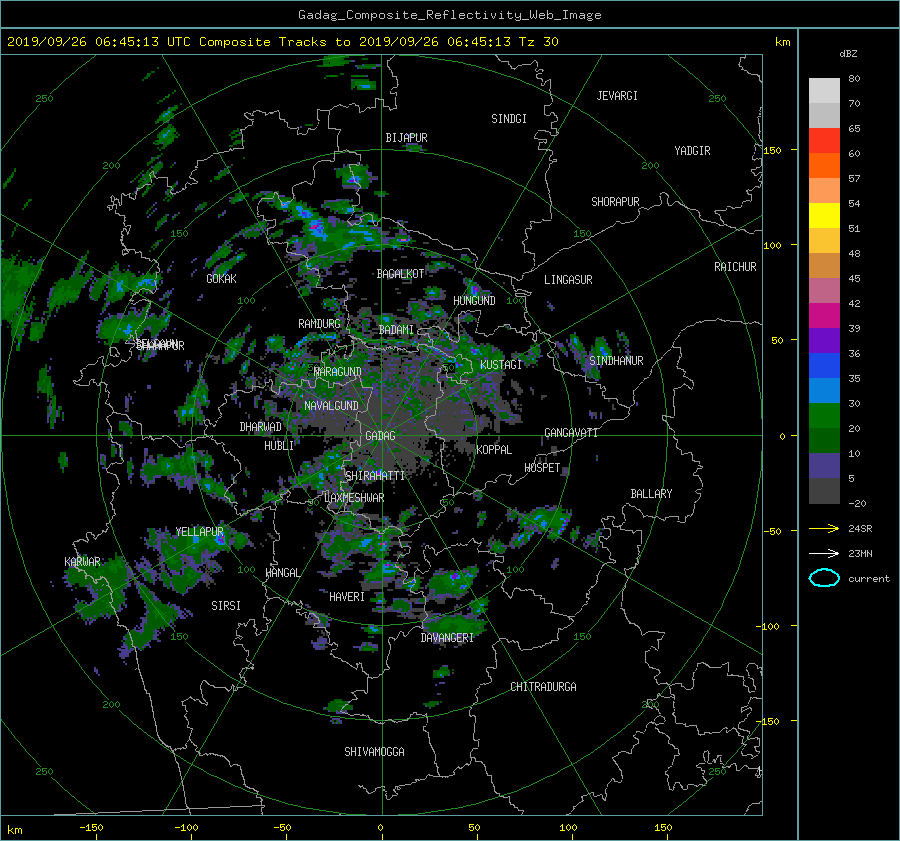Click the bright green 20 dBZ legend swatch
Image resolution: width=900 pixels, height=841 pixels.
point(824,416)
